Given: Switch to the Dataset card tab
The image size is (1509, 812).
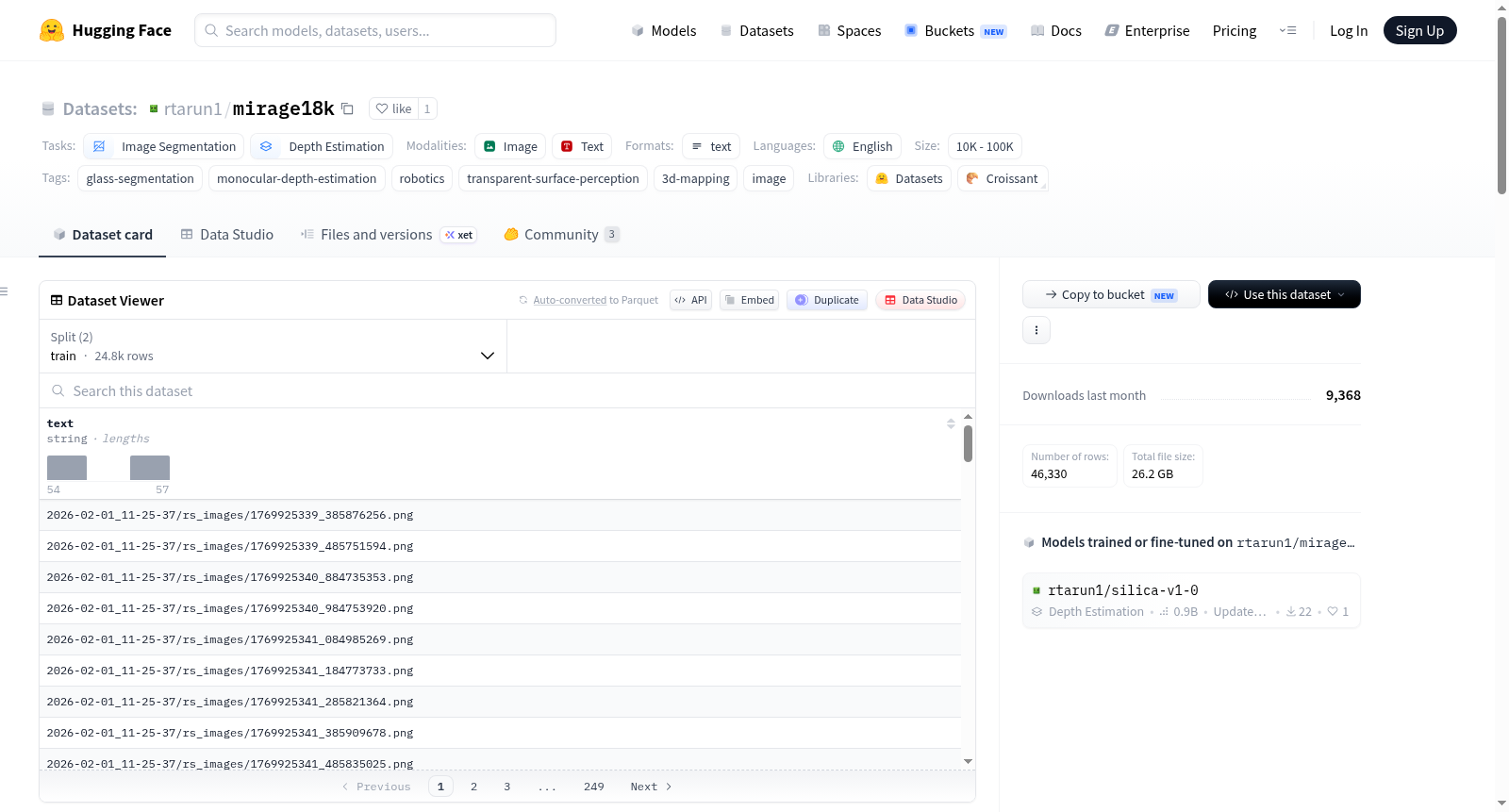Looking at the screenshot, I should pos(102,235).
